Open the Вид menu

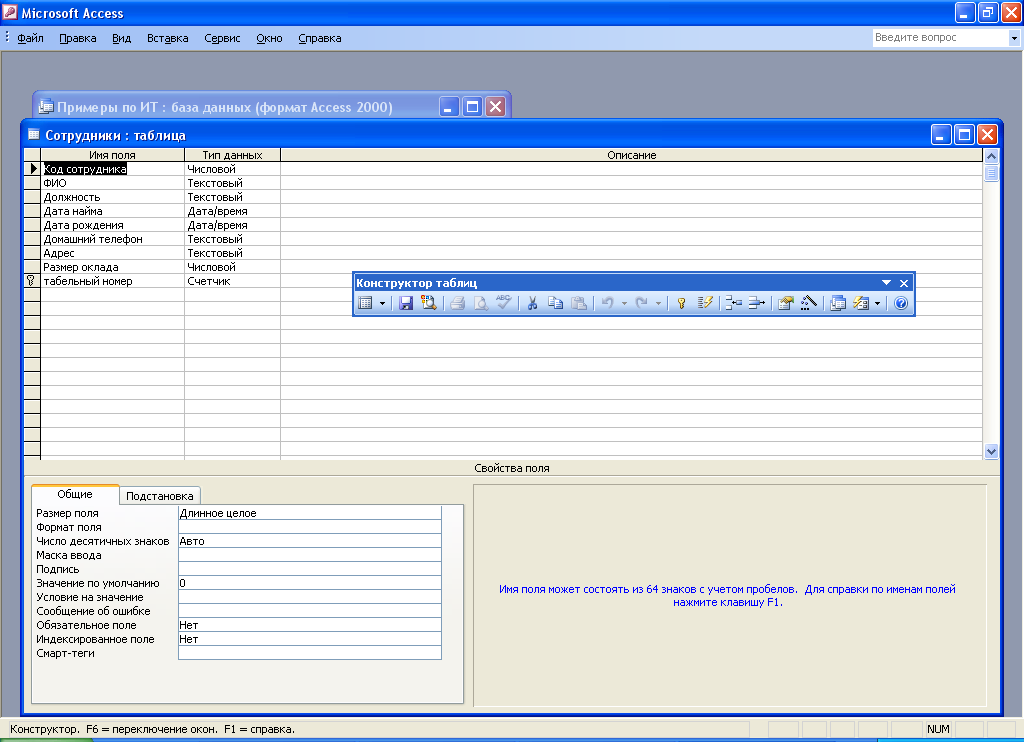pos(121,38)
